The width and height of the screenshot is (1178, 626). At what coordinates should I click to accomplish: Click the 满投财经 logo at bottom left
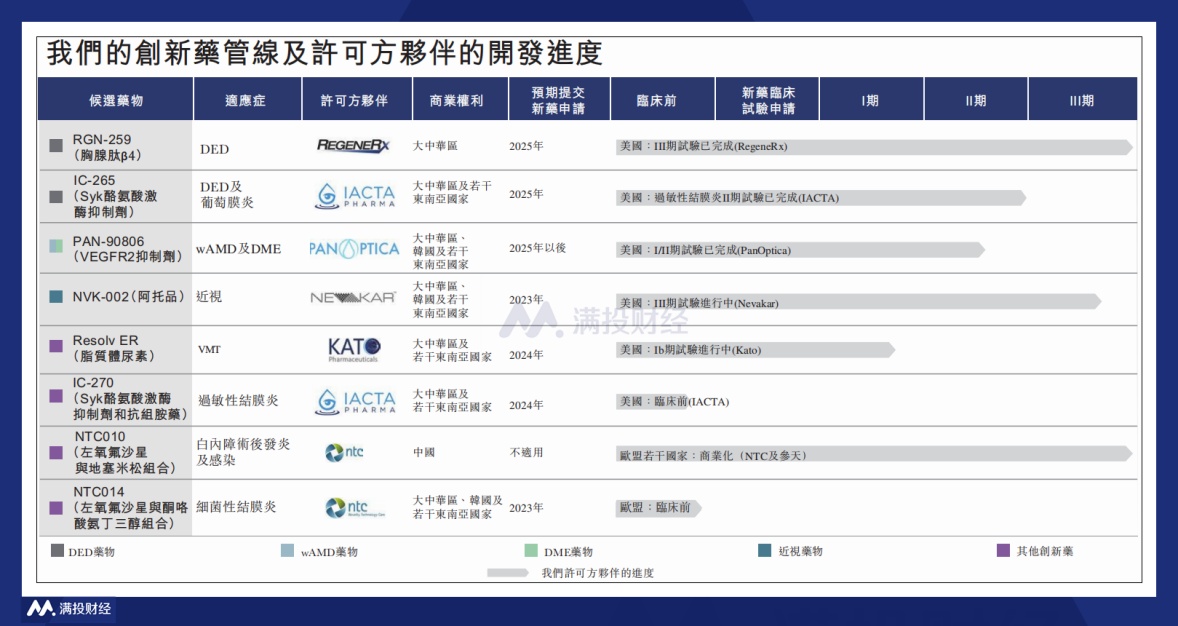69,608
